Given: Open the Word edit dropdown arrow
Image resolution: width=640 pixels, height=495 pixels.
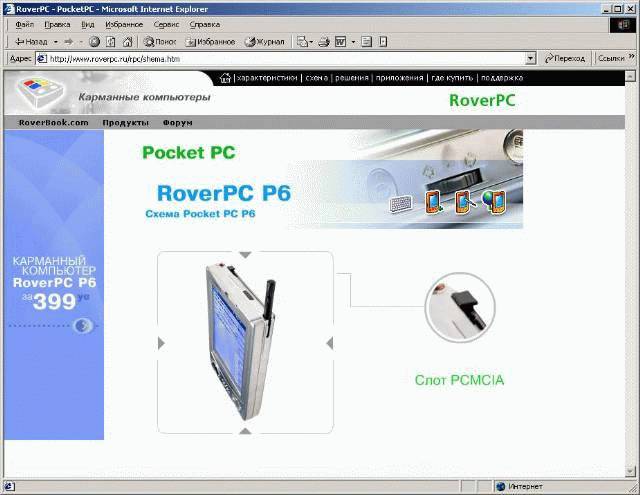Looking at the screenshot, I should coord(353,42).
